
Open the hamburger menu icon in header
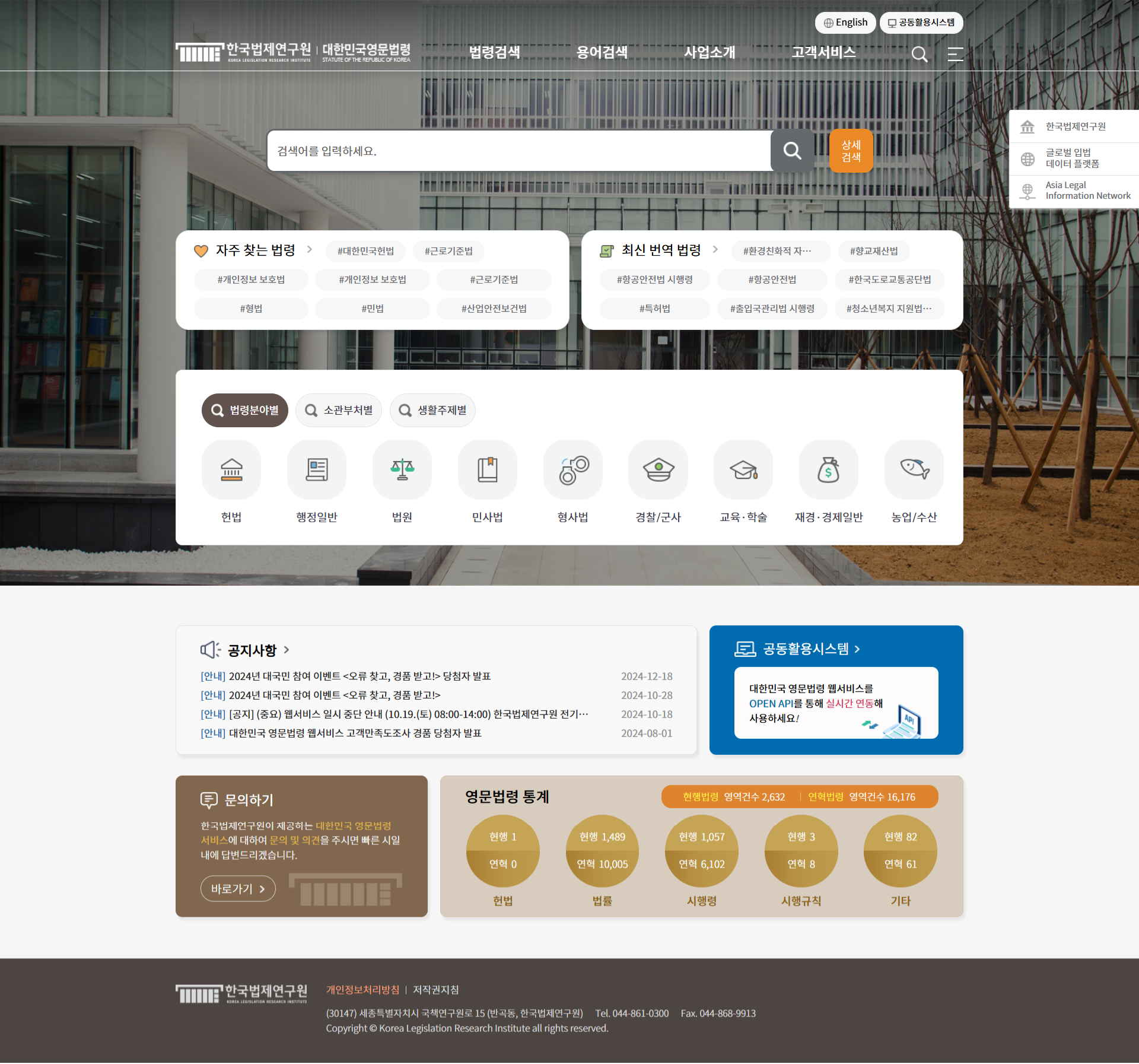pyautogui.click(x=955, y=54)
